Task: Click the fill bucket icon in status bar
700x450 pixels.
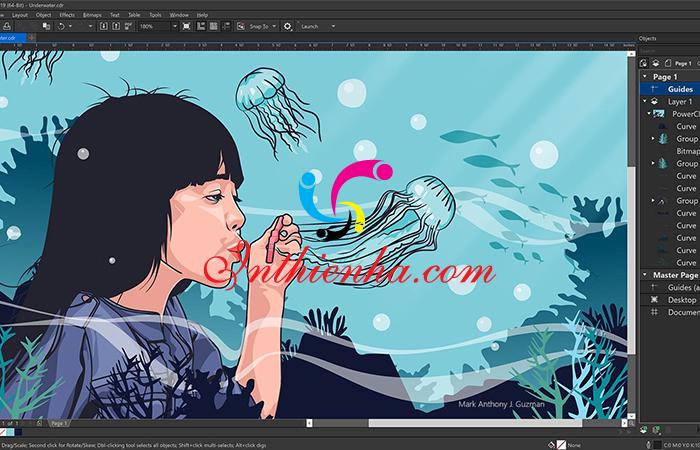Action: pos(551,445)
